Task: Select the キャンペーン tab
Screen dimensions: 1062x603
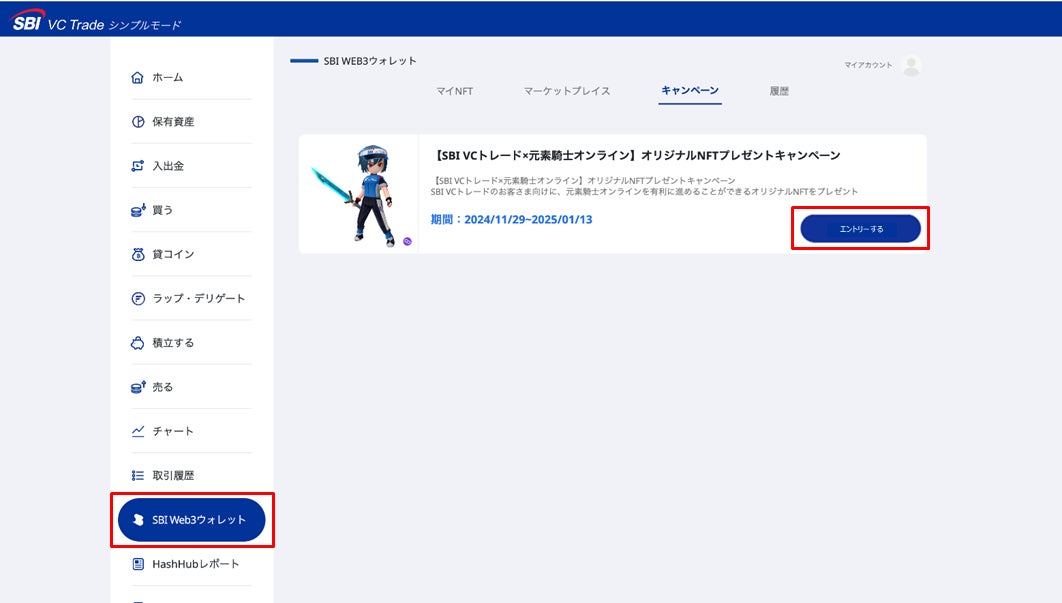Action: coord(689,90)
